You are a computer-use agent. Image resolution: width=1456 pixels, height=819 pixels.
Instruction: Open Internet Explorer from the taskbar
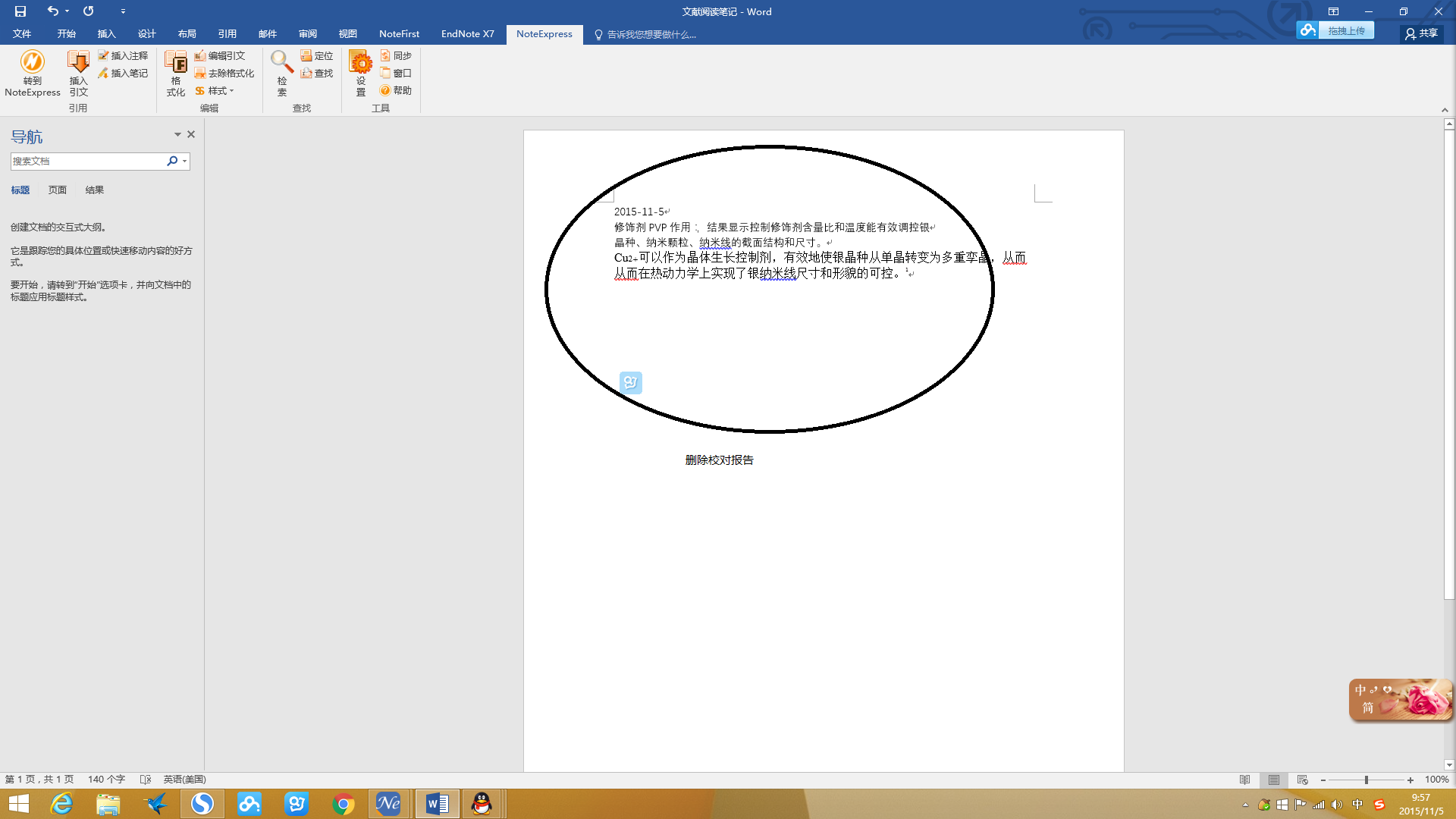[61, 804]
